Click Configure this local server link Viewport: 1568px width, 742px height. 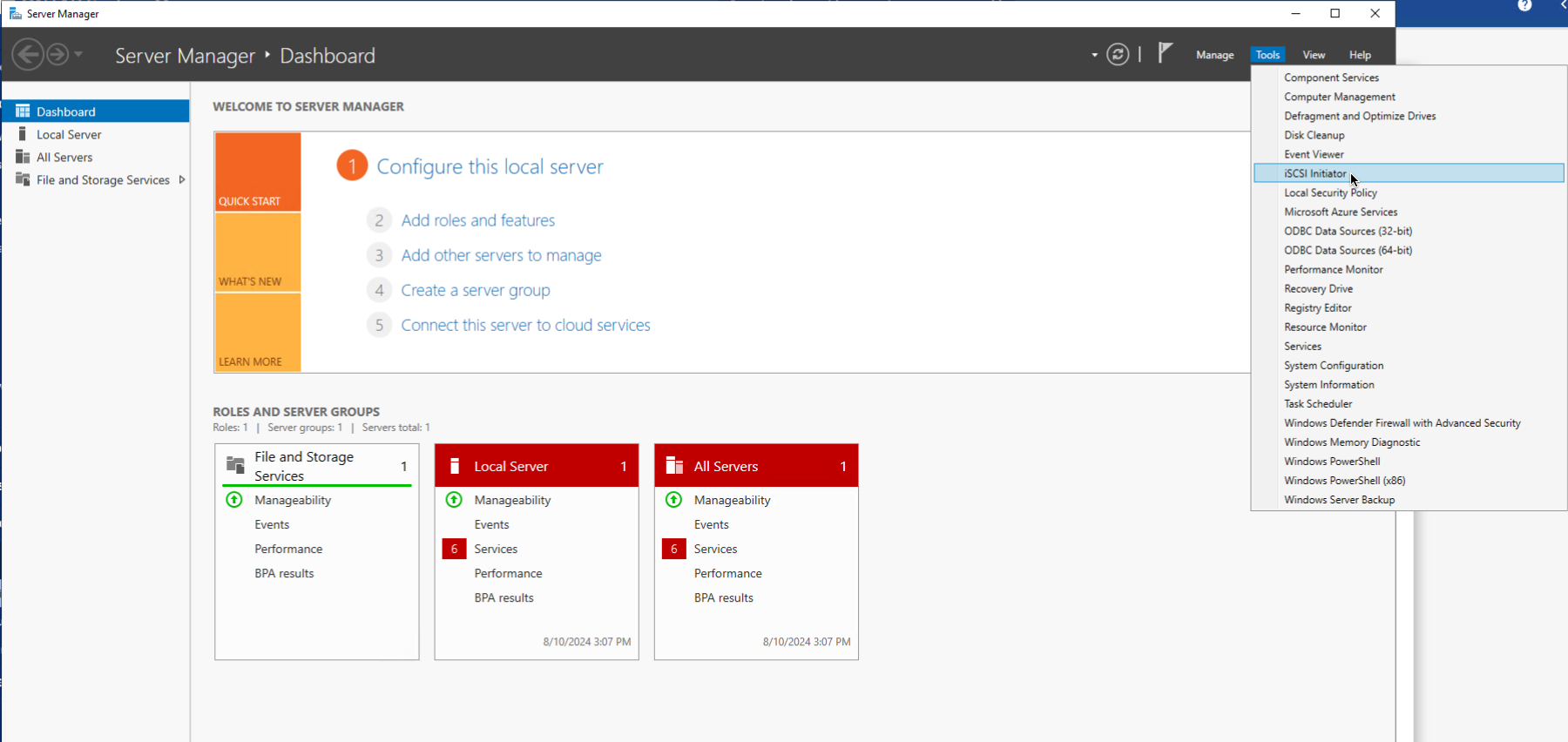click(x=490, y=166)
